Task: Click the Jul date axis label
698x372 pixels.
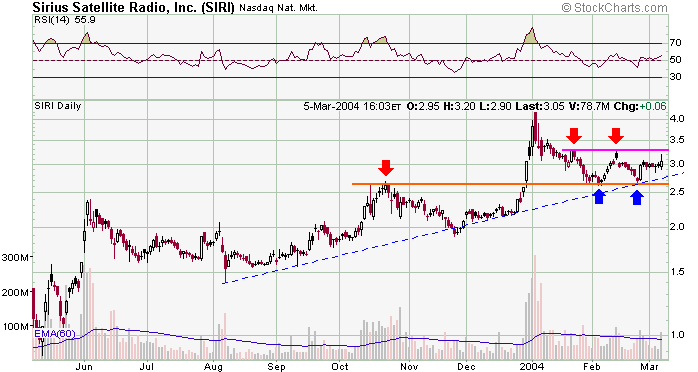Action: tap(146, 367)
